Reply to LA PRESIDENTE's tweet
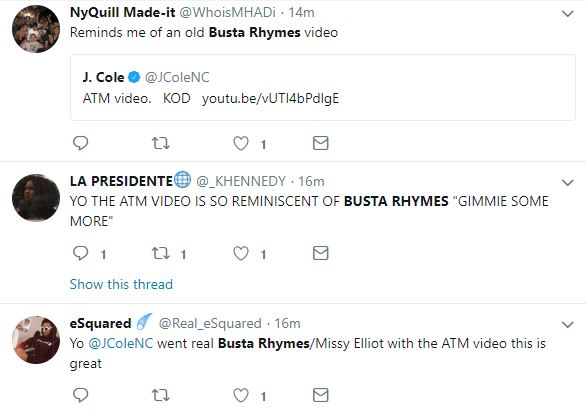Image resolution: width=586 pixels, height=413 pixels. (x=80, y=253)
